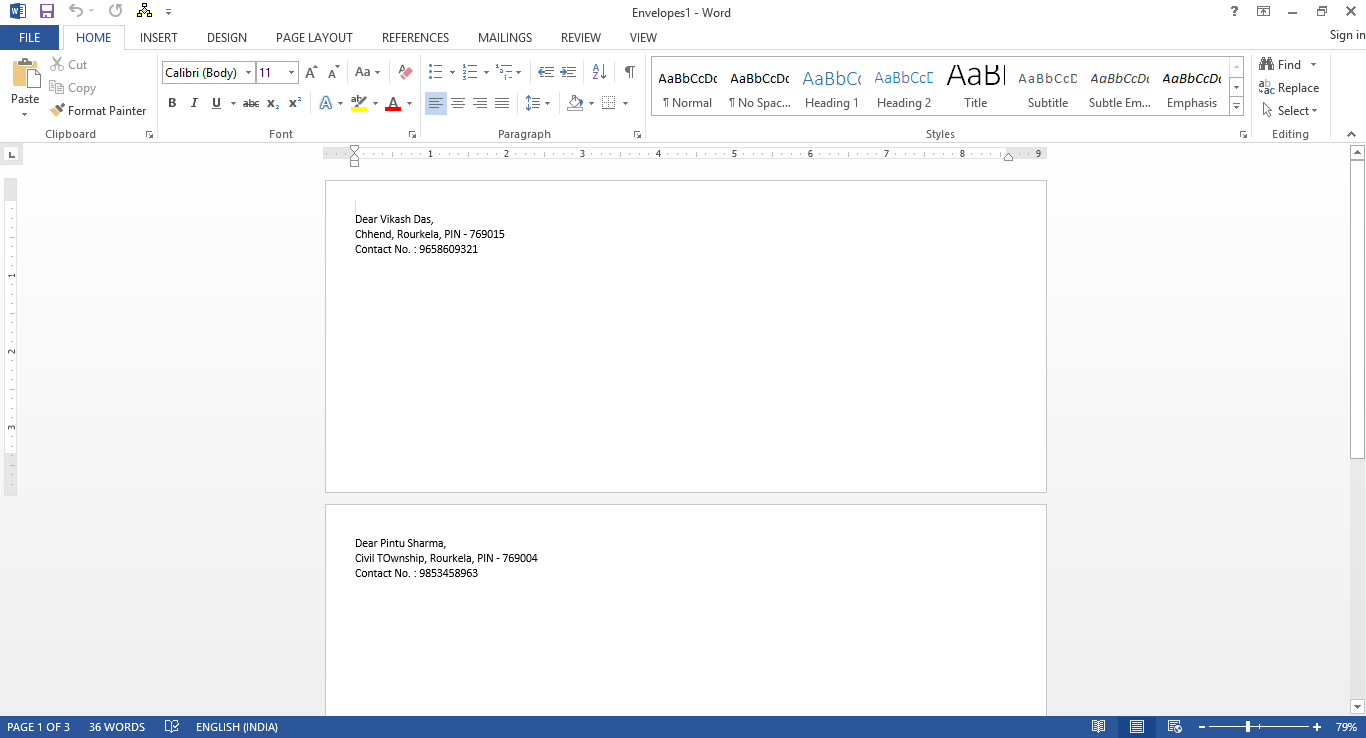Open the bullet library dropdown arrow
The height and width of the screenshot is (738, 1366).
[x=452, y=73]
